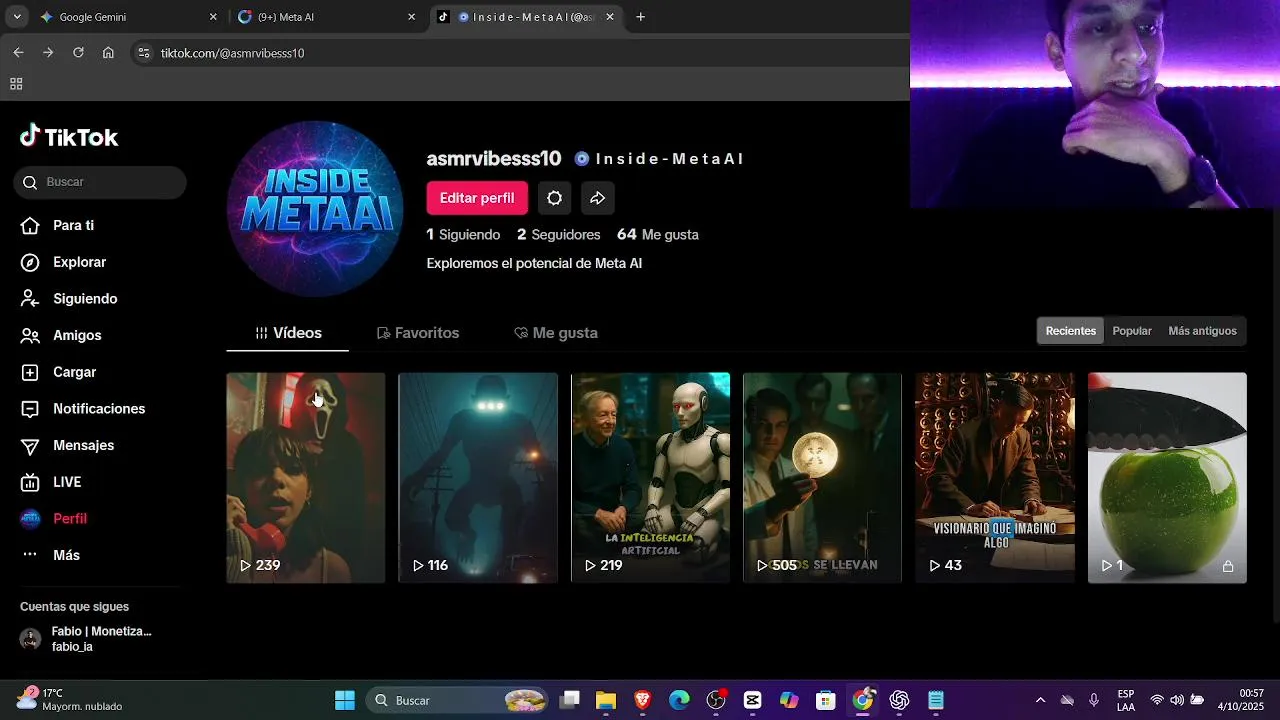
Task: Open CapCut from taskbar
Action: coord(752,700)
